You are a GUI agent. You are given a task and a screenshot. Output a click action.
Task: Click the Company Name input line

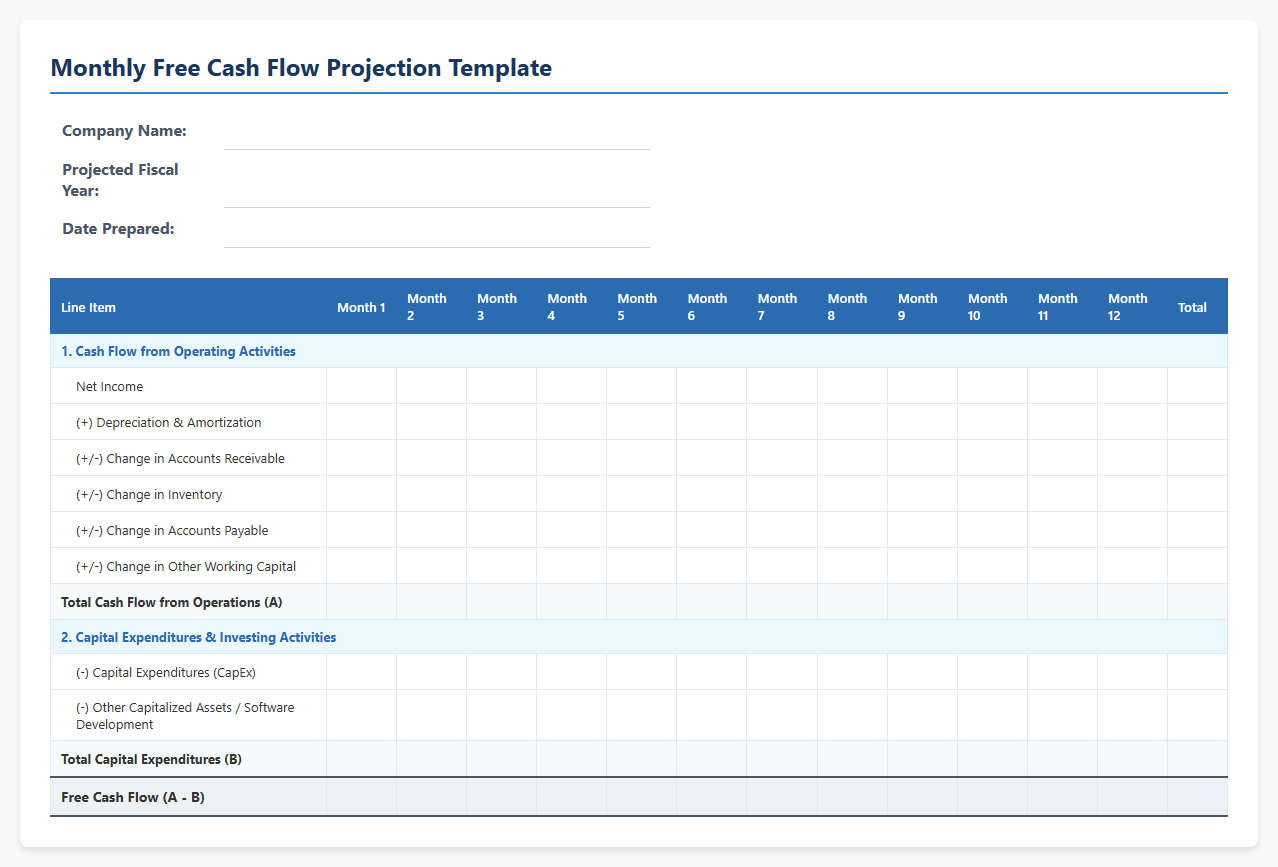click(437, 131)
